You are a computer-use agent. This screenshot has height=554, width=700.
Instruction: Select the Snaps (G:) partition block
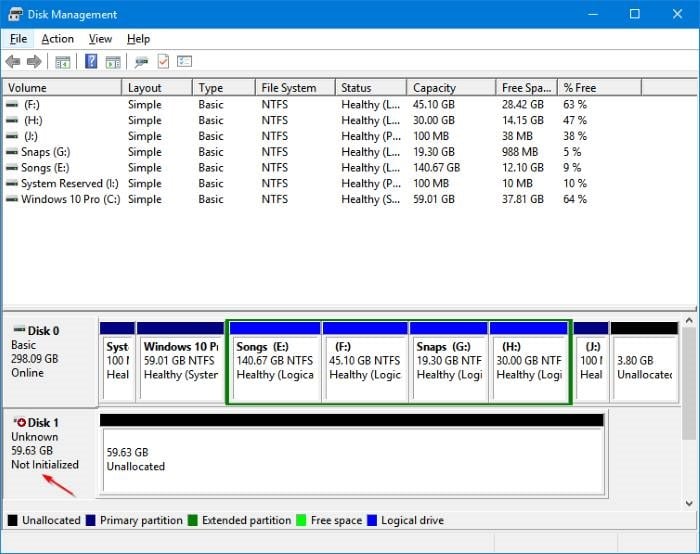tap(449, 361)
